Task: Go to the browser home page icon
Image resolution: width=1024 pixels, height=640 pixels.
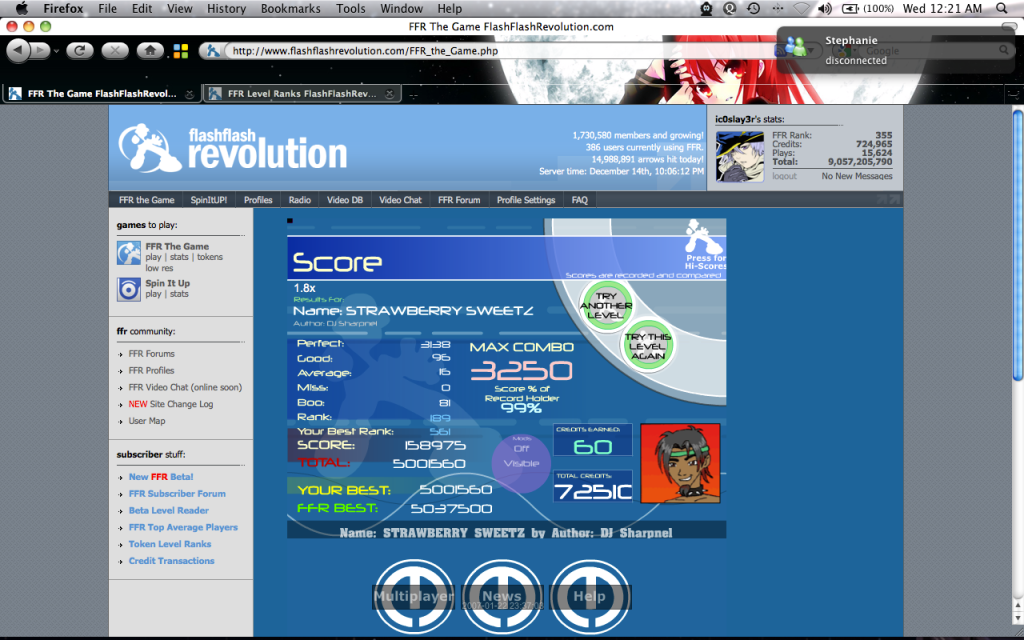Action: coord(149,50)
